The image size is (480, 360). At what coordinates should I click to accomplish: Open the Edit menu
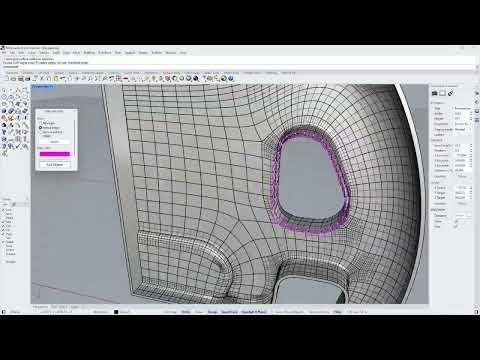(12, 53)
